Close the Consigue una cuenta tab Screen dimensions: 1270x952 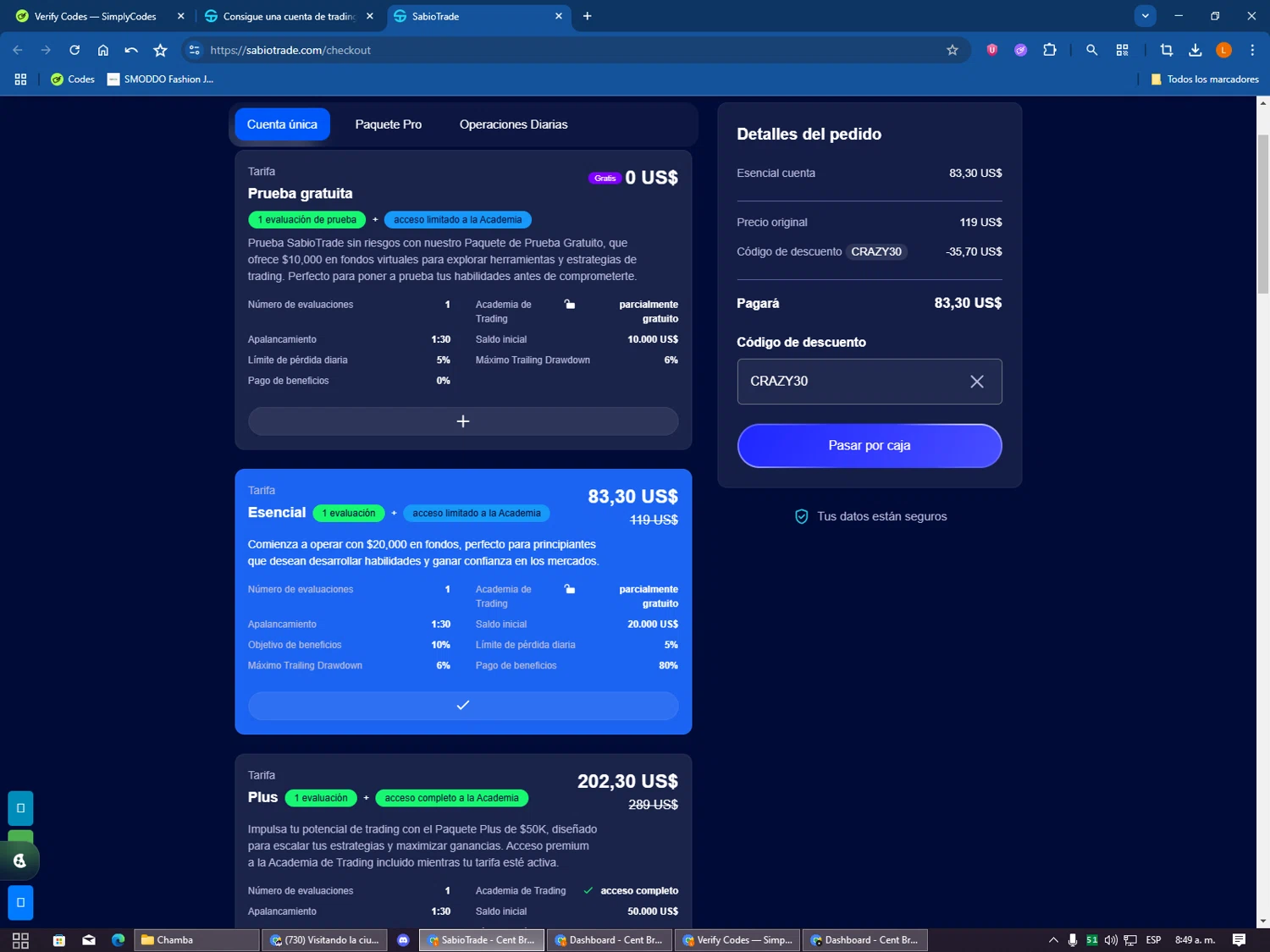(x=370, y=16)
